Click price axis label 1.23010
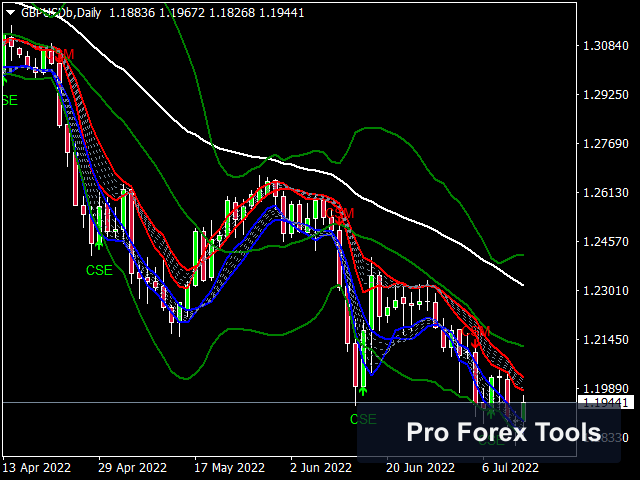Viewport: 640px width, 480px height. [x=606, y=291]
